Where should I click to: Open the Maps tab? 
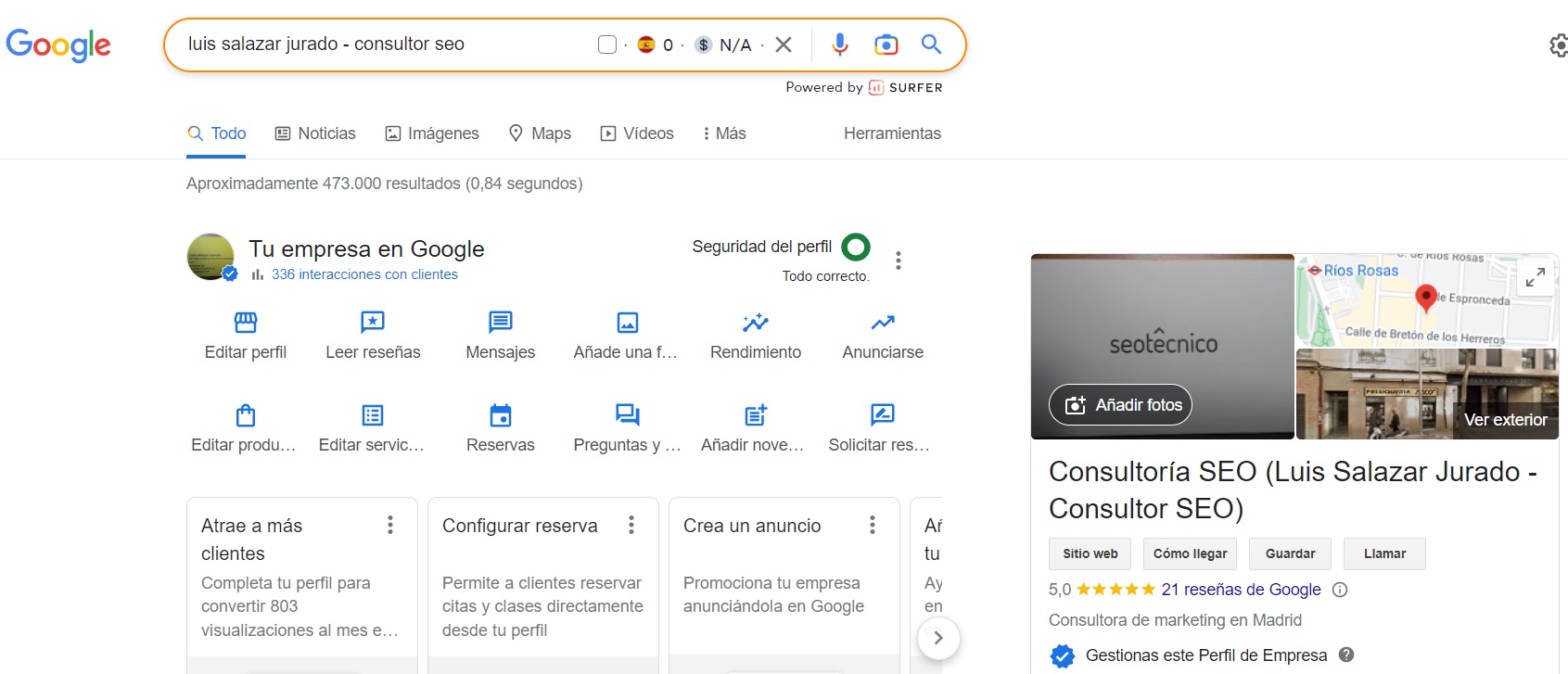pos(540,134)
